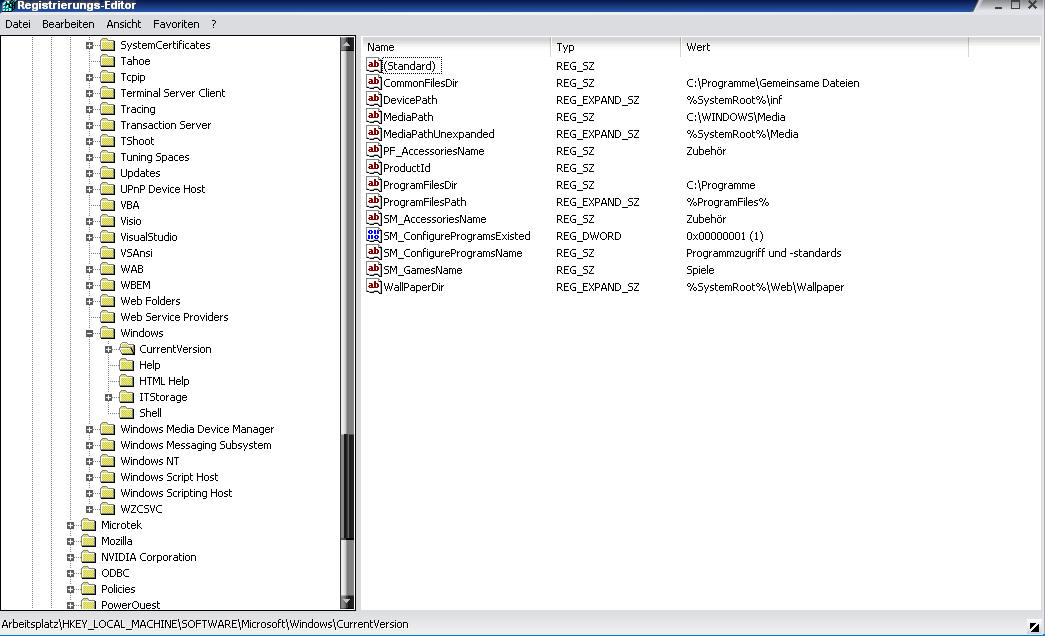Select the value '0x00000001 (1)'
1045x636 pixels.
pos(724,236)
